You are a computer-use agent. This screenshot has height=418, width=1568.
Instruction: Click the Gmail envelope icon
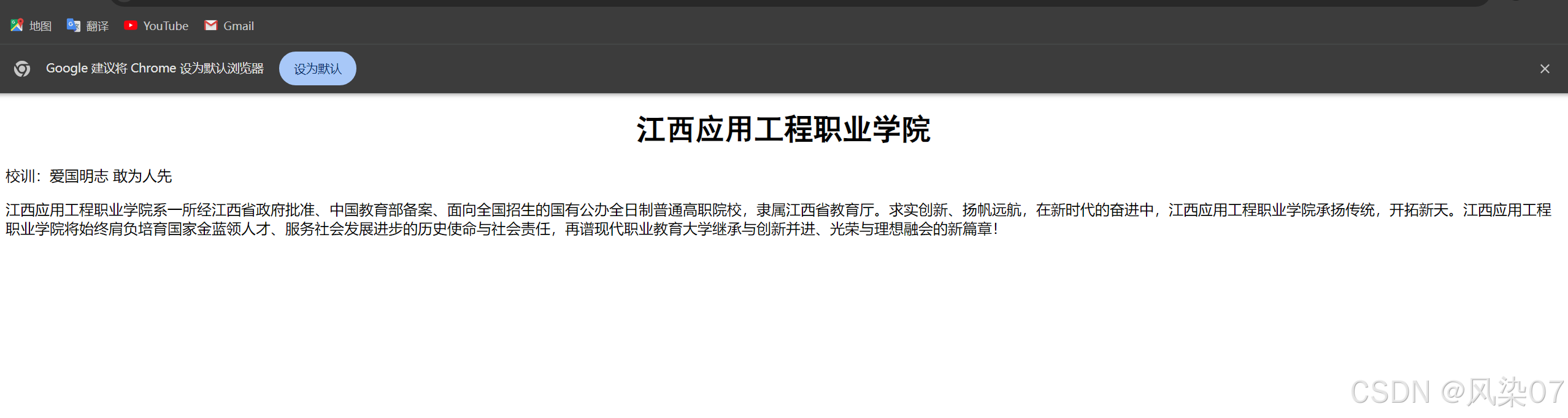pos(211,25)
